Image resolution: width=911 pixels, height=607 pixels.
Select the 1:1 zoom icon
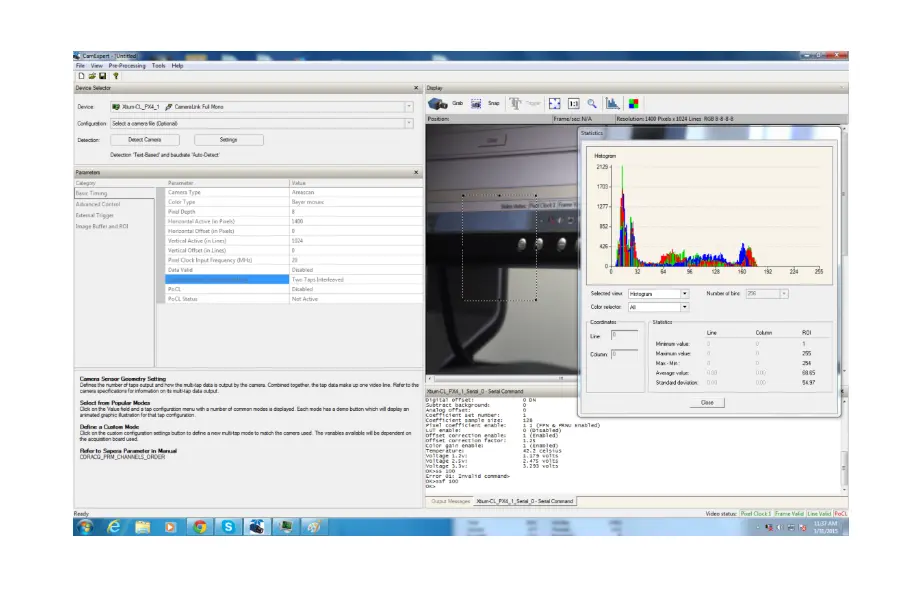[x=574, y=103]
